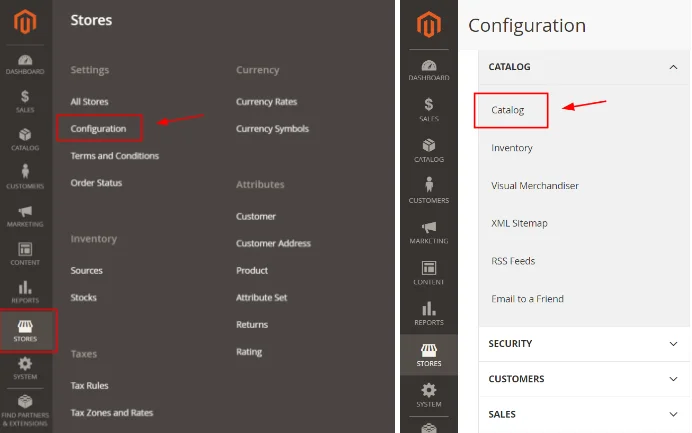
Task: Expand the SALES configuration section
Action: 672,413
